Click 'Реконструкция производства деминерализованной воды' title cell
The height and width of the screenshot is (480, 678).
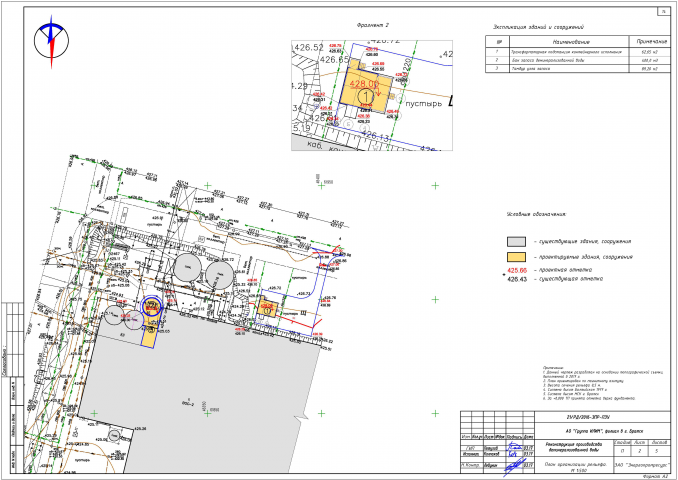point(574,447)
